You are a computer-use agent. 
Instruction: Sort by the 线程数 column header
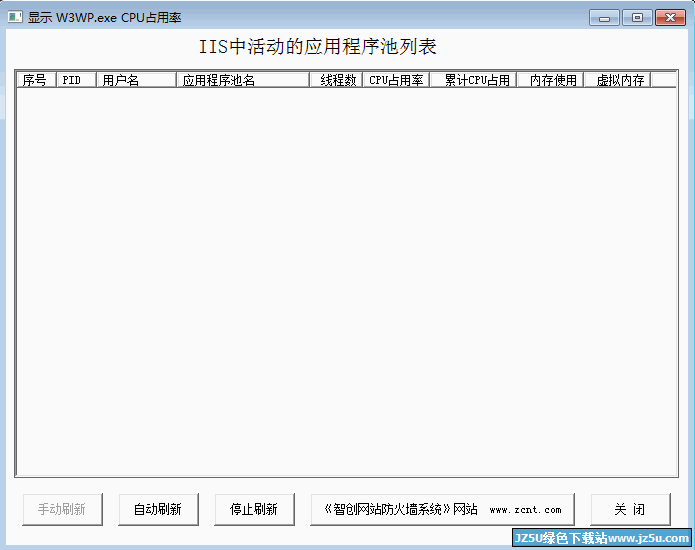click(336, 80)
